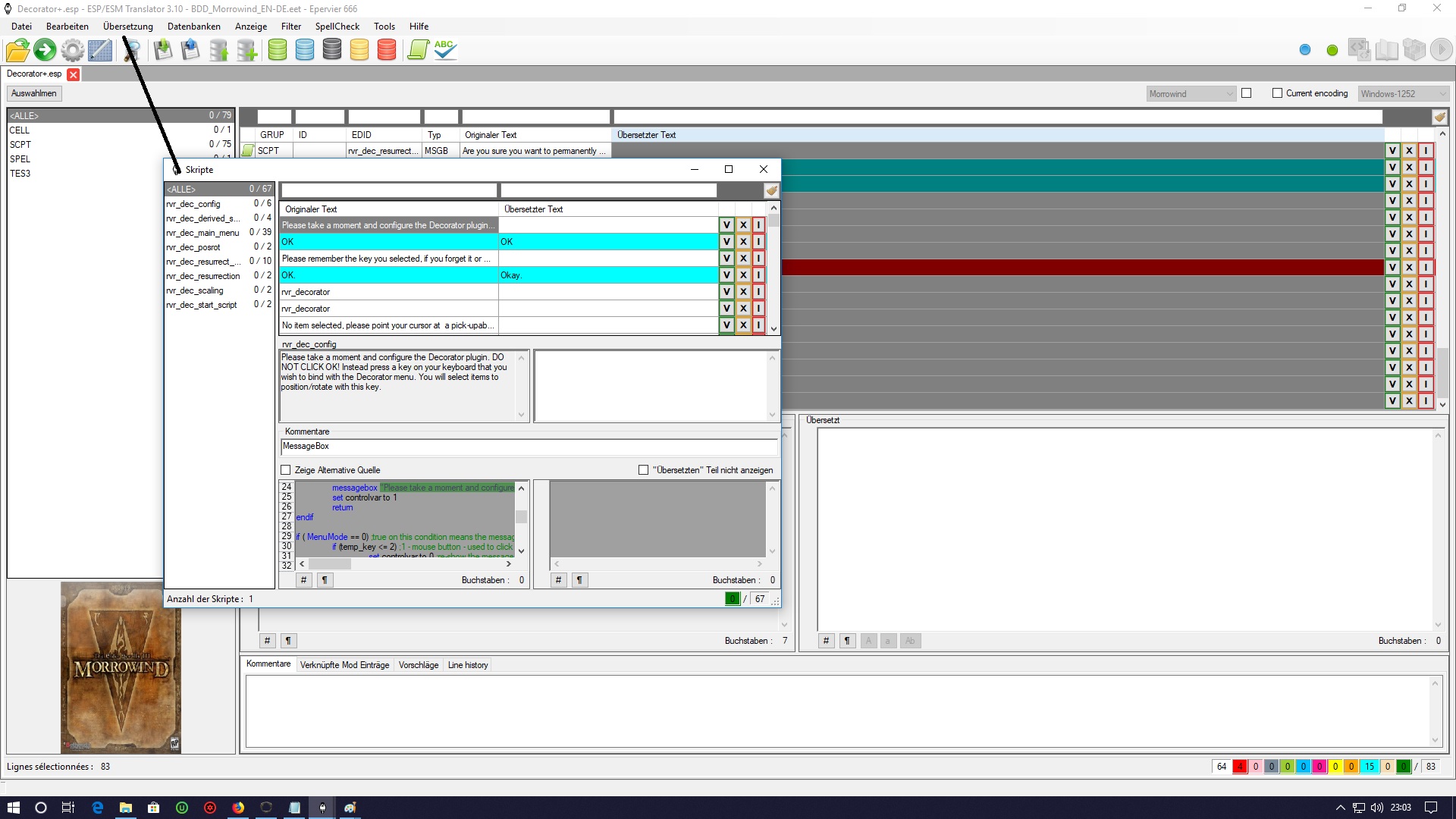Viewport: 1456px width, 819px height.
Task: Click the green database icon
Action: [x=278, y=51]
